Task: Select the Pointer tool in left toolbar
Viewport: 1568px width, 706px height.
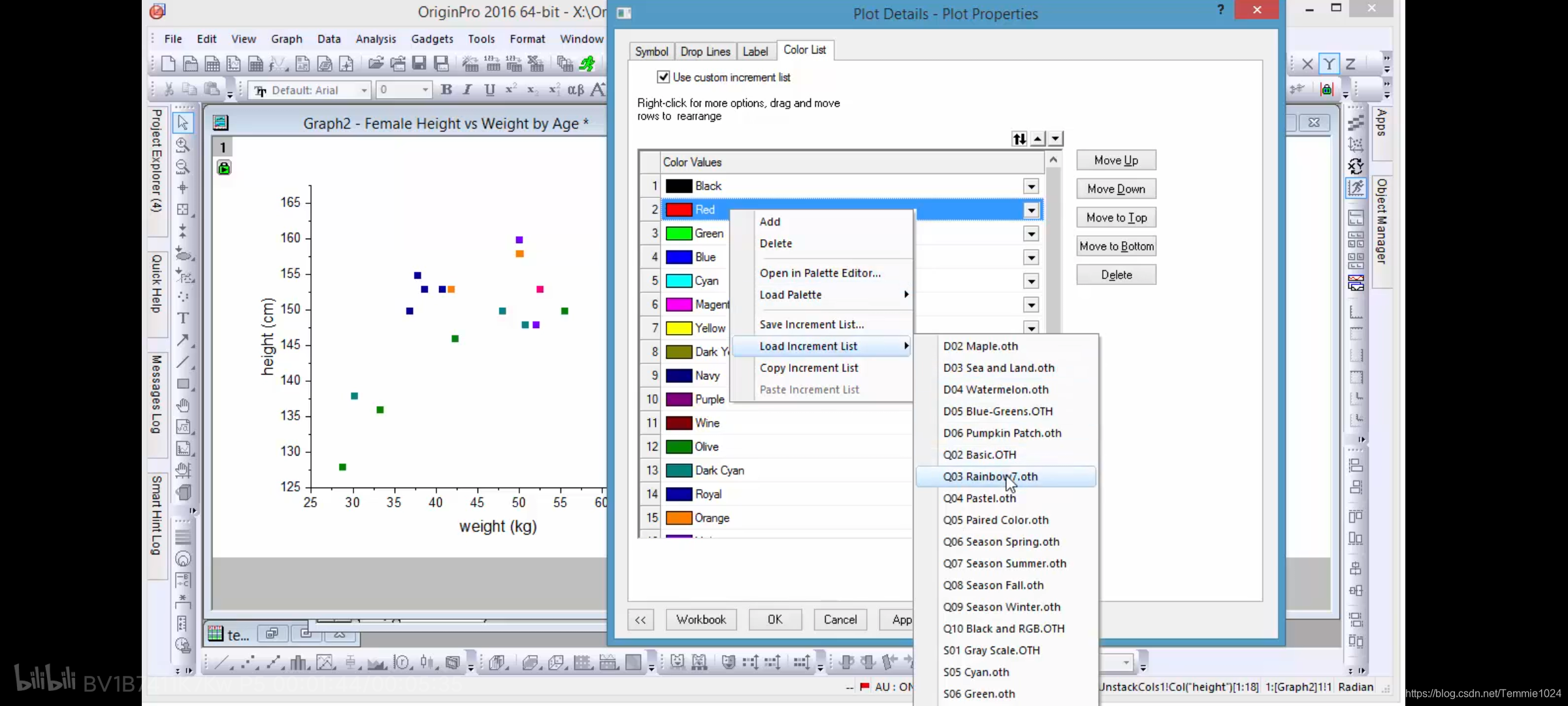Action: pyautogui.click(x=183, y=122)
